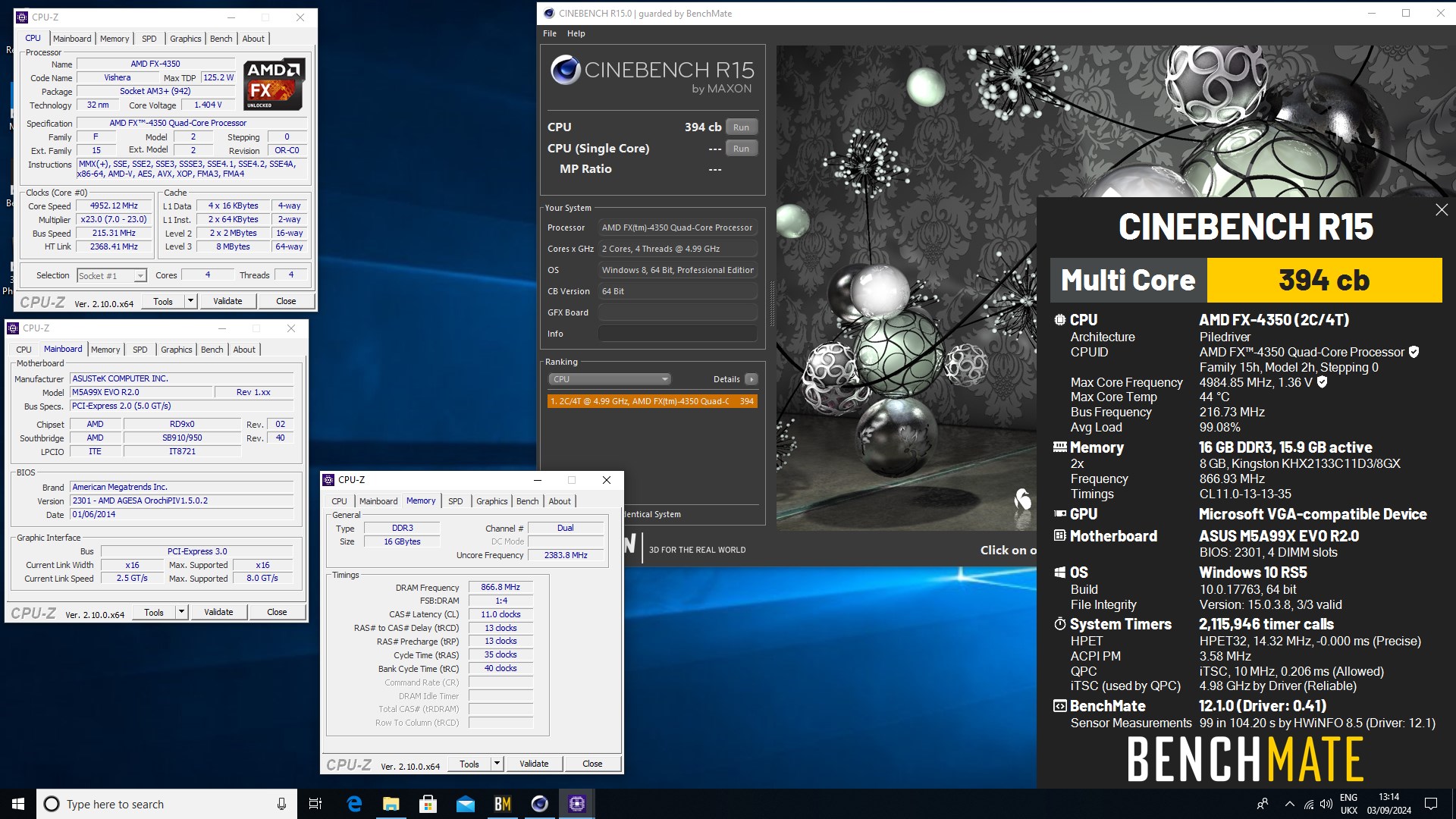Run the CPU multi-core benchmark

click(742, 127)
